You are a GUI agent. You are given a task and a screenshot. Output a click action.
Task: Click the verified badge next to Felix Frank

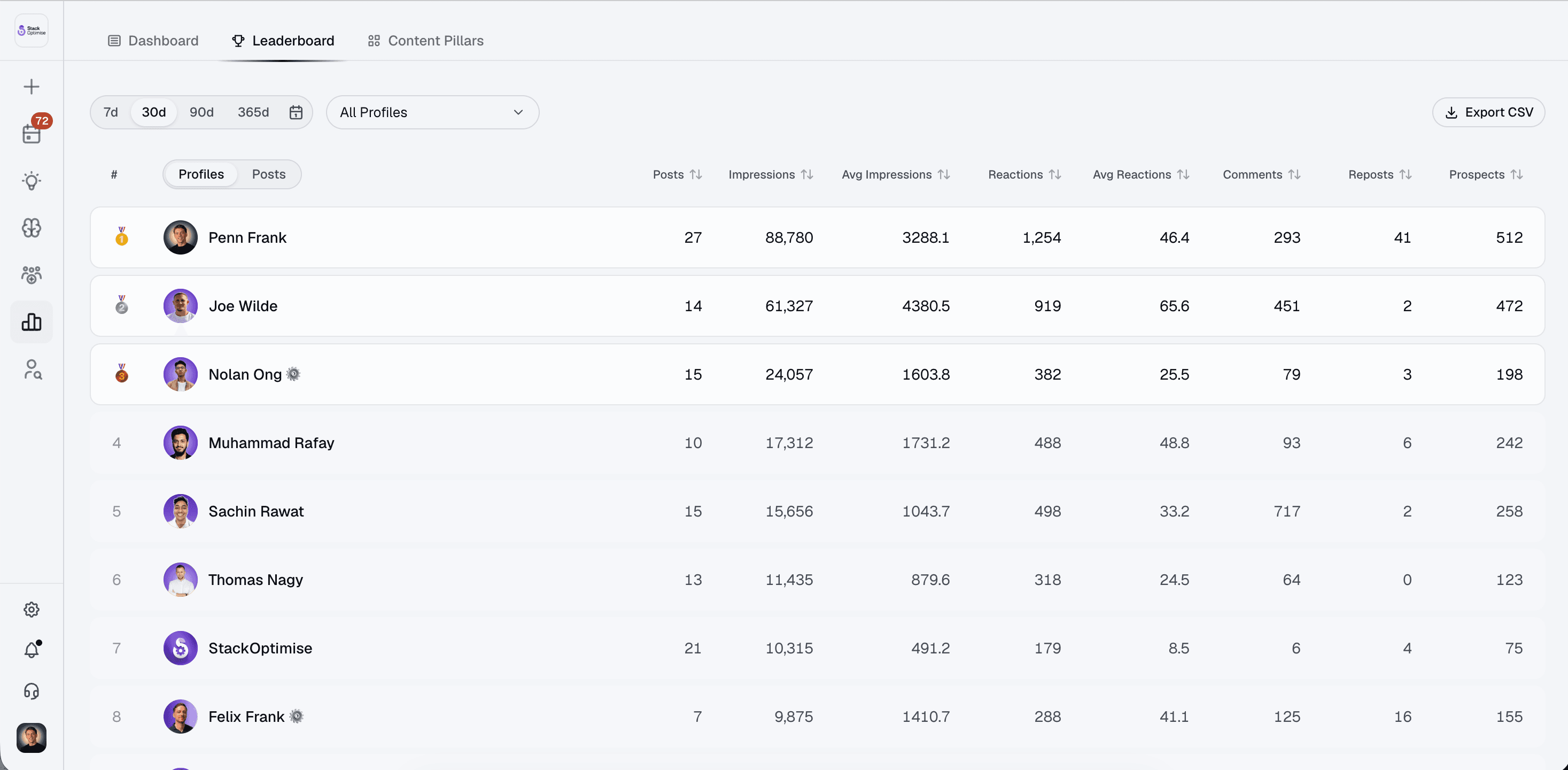(297, 717)
